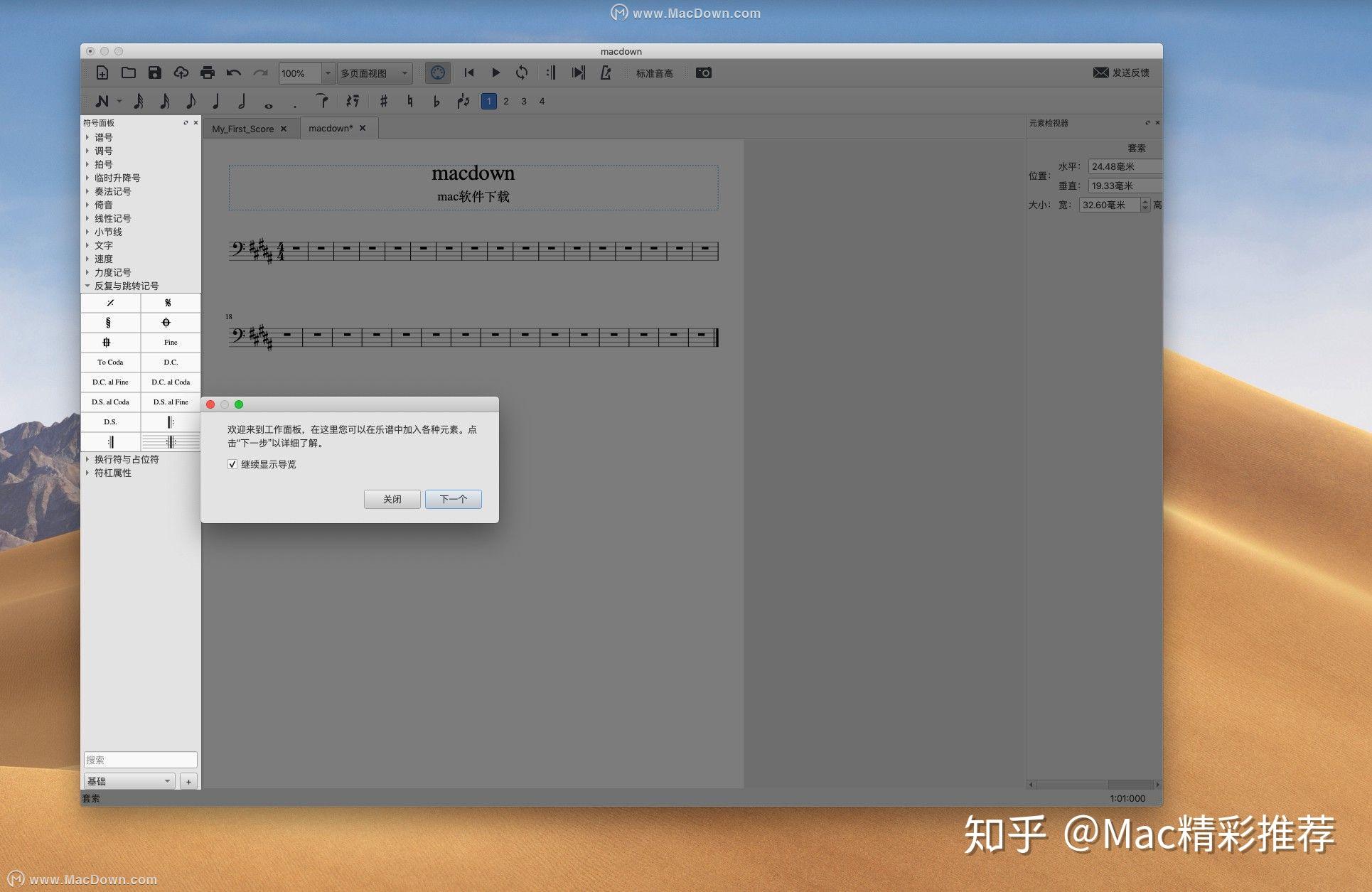Click the palette 搜索 search field
1372x892 pixels.
[x=141, y=760]
